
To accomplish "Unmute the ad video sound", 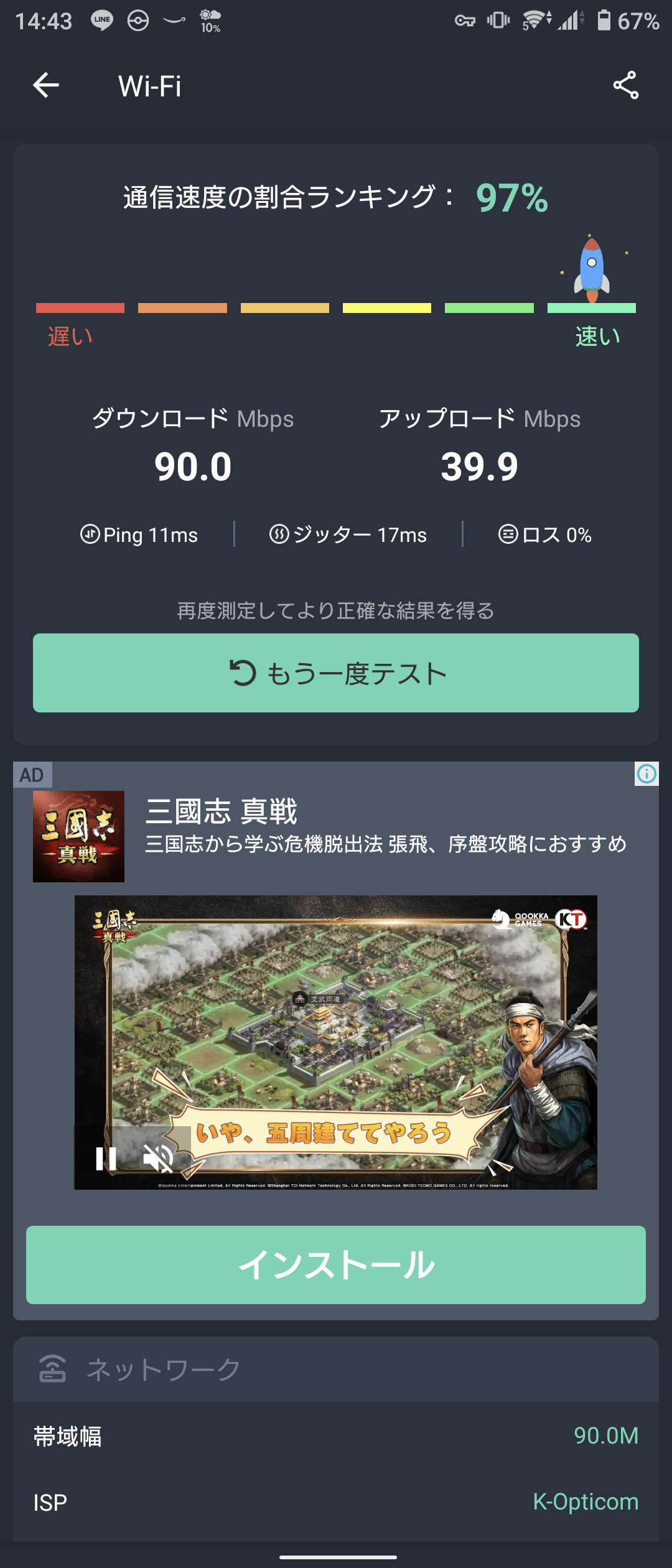I will click(158, 1159).
